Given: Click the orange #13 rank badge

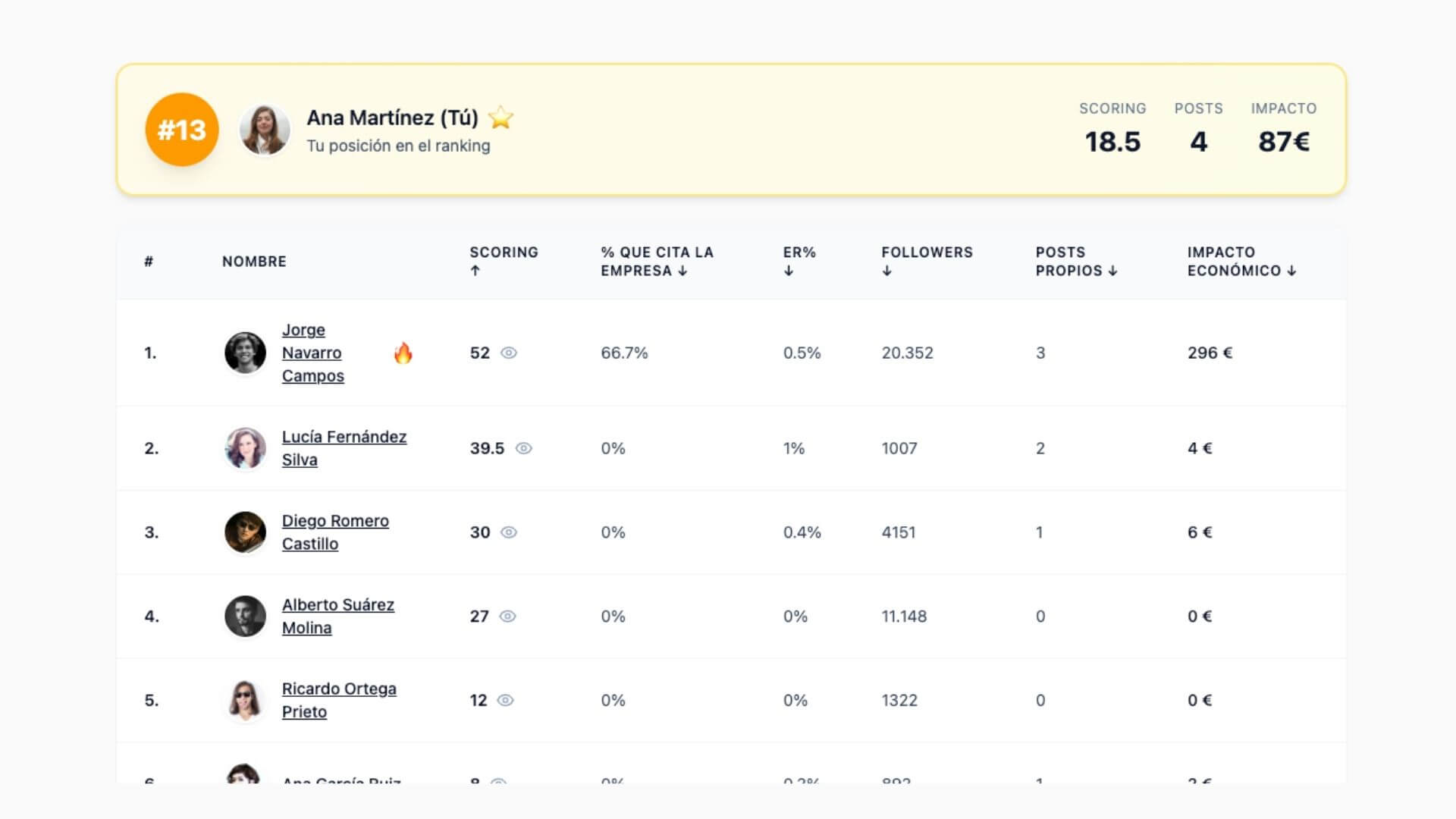Looking at the screenshot, I should tap(182, 130).
